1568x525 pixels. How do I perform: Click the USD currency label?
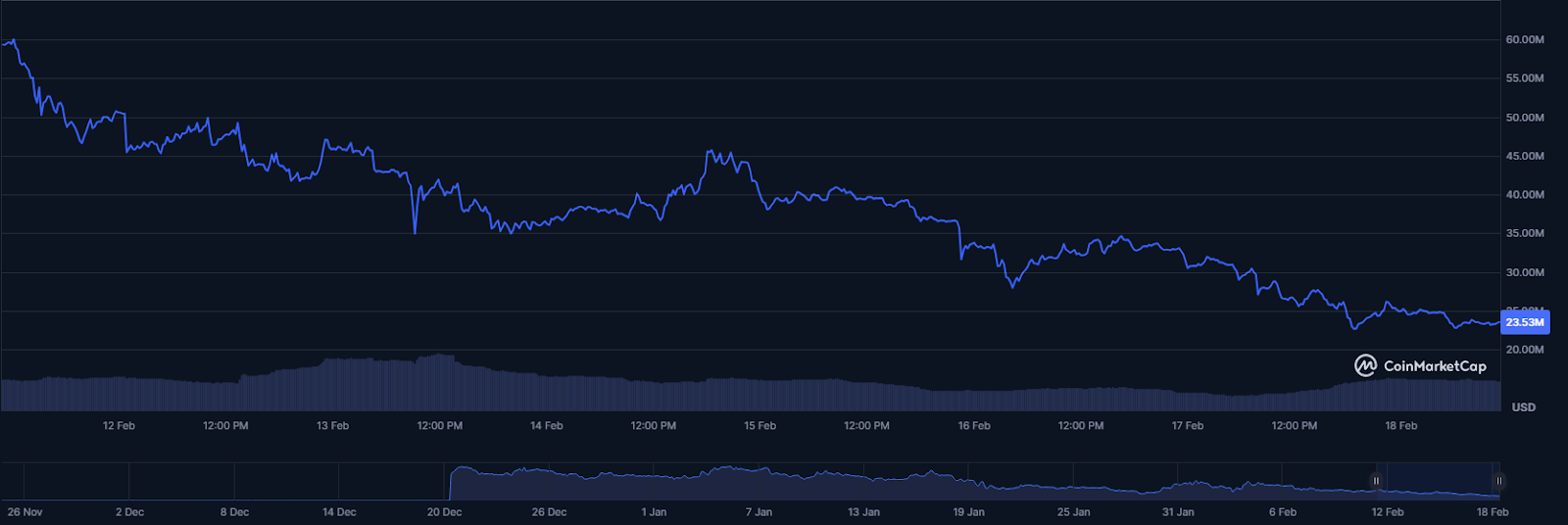pyautogui.click(x=1523, y=407)
